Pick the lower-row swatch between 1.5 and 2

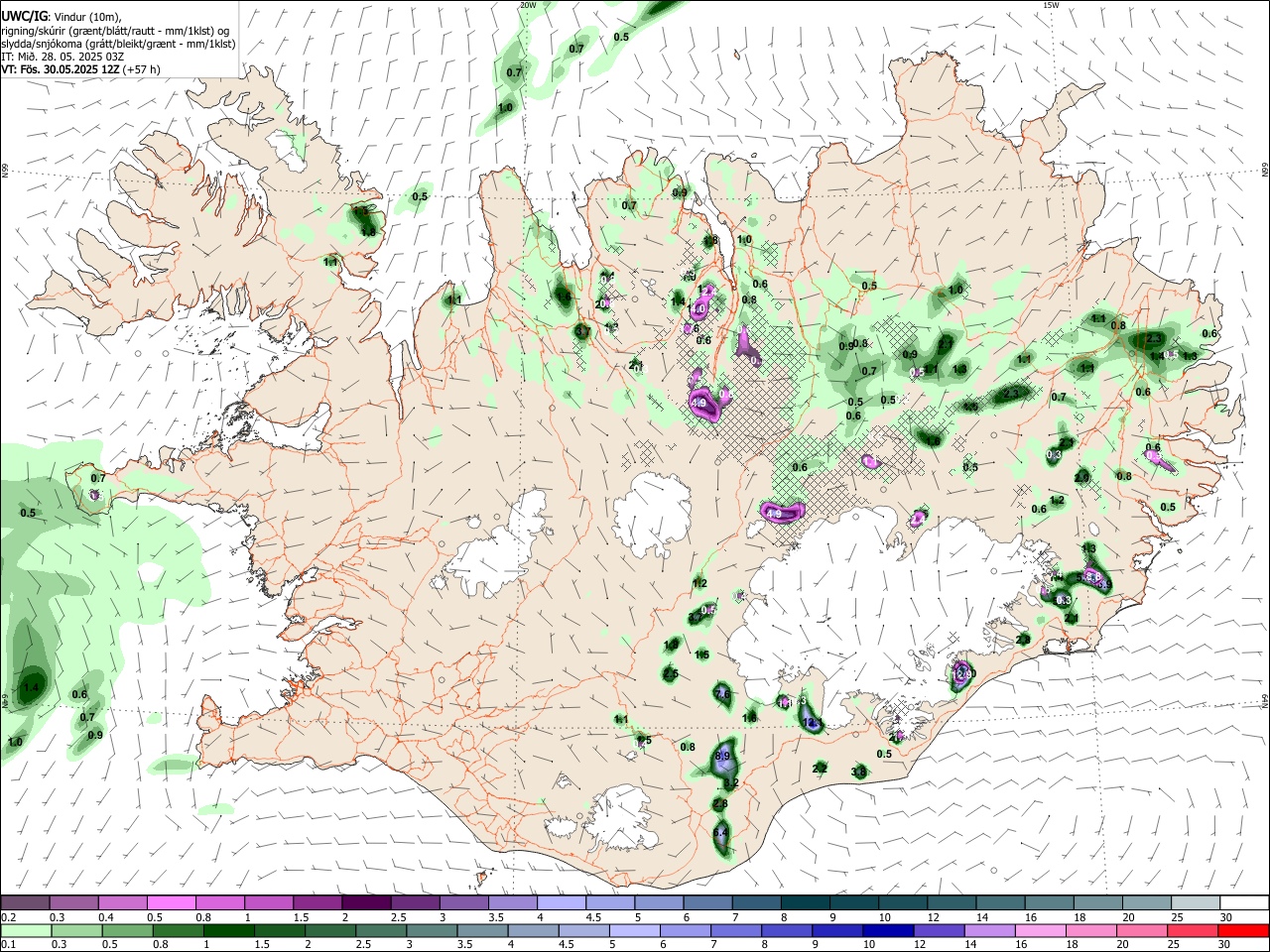[x=278, y=930]
